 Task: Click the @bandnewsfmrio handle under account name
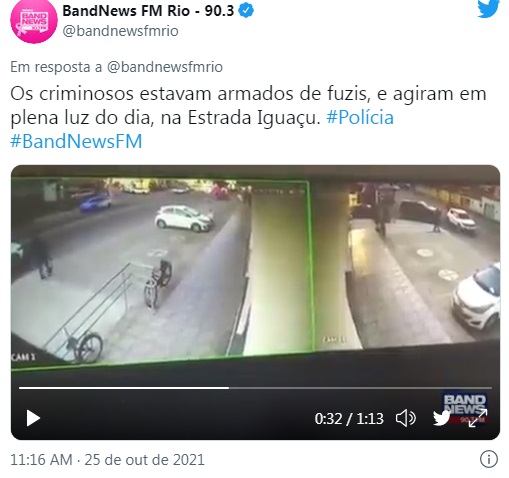[120, 31]
